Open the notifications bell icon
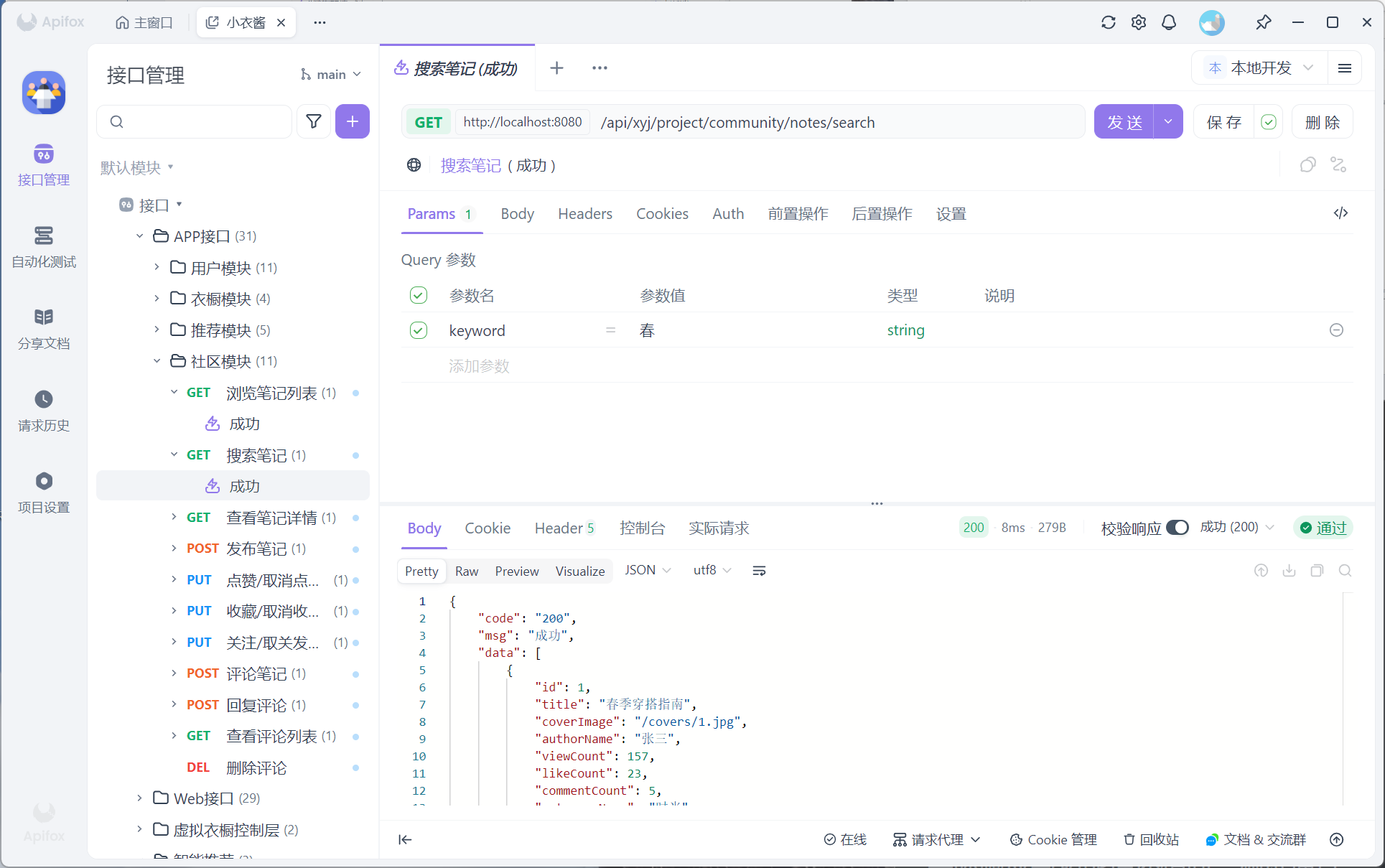The width and height of the screenshot is (1385, 868). pos(1169,22)
